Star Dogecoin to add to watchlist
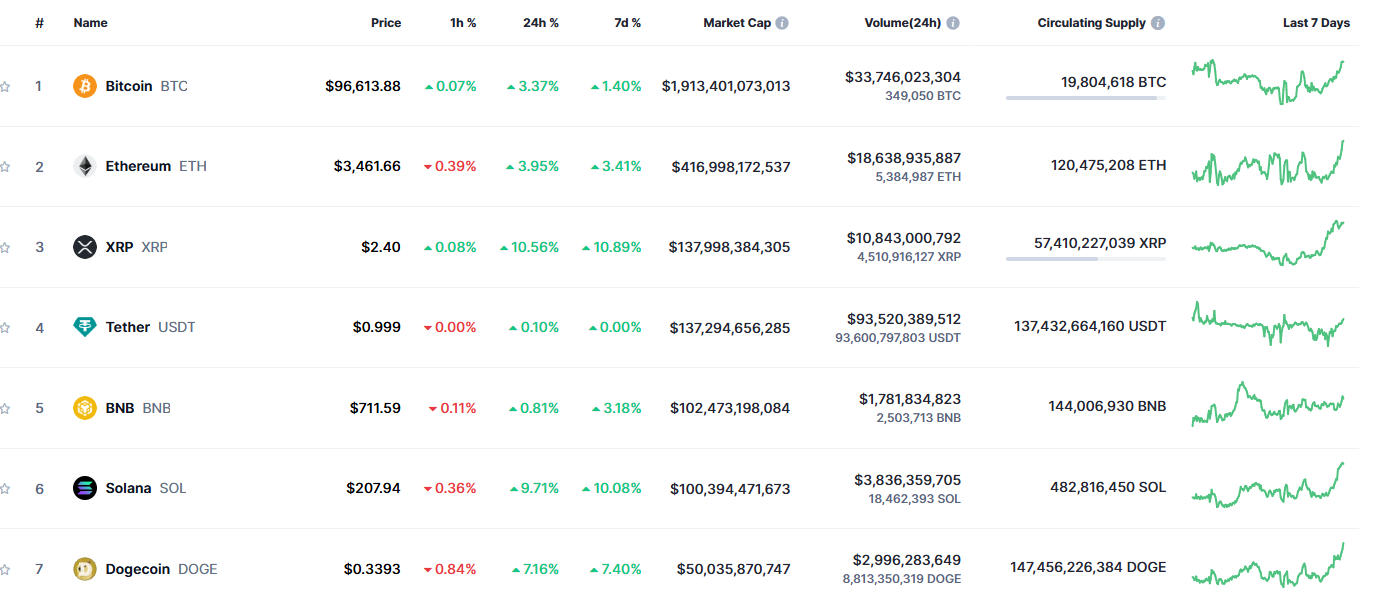This screenshot has height=598, width=1375. pos(5,570)
